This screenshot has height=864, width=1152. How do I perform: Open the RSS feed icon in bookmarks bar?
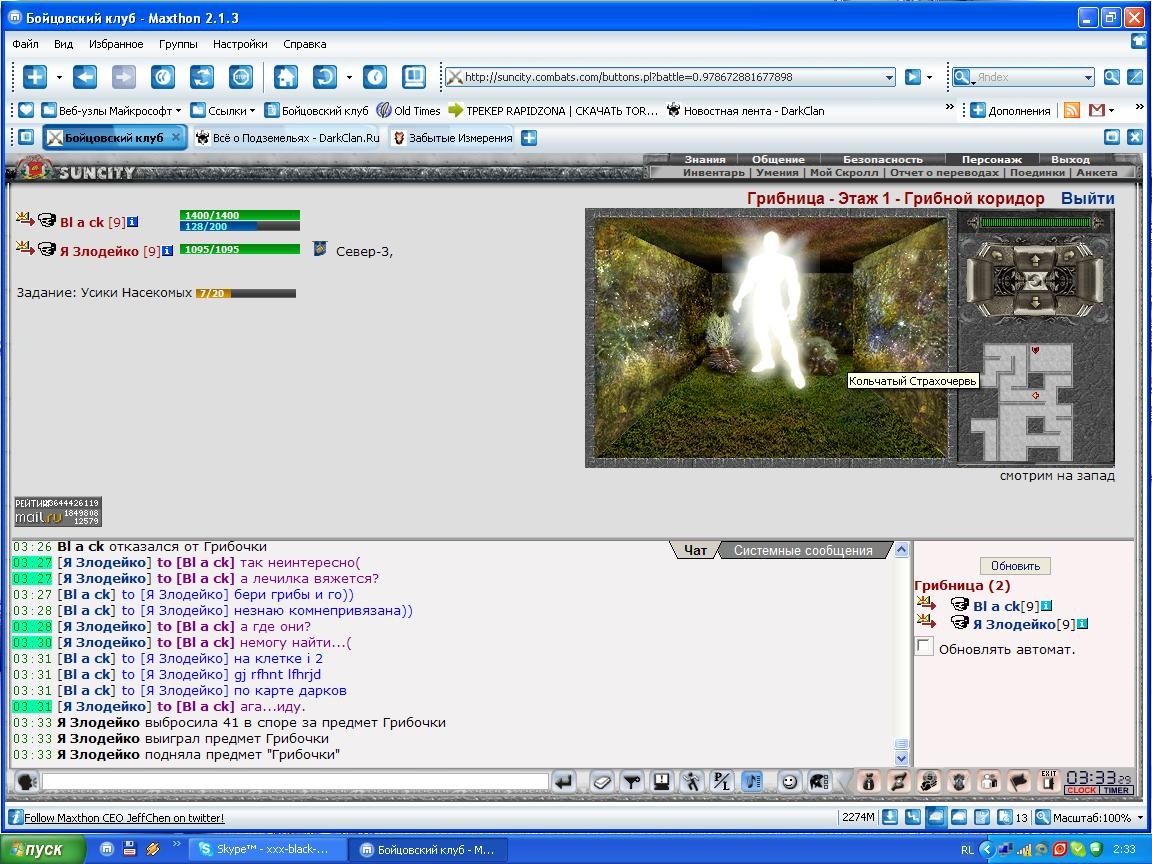point(1072,110)
